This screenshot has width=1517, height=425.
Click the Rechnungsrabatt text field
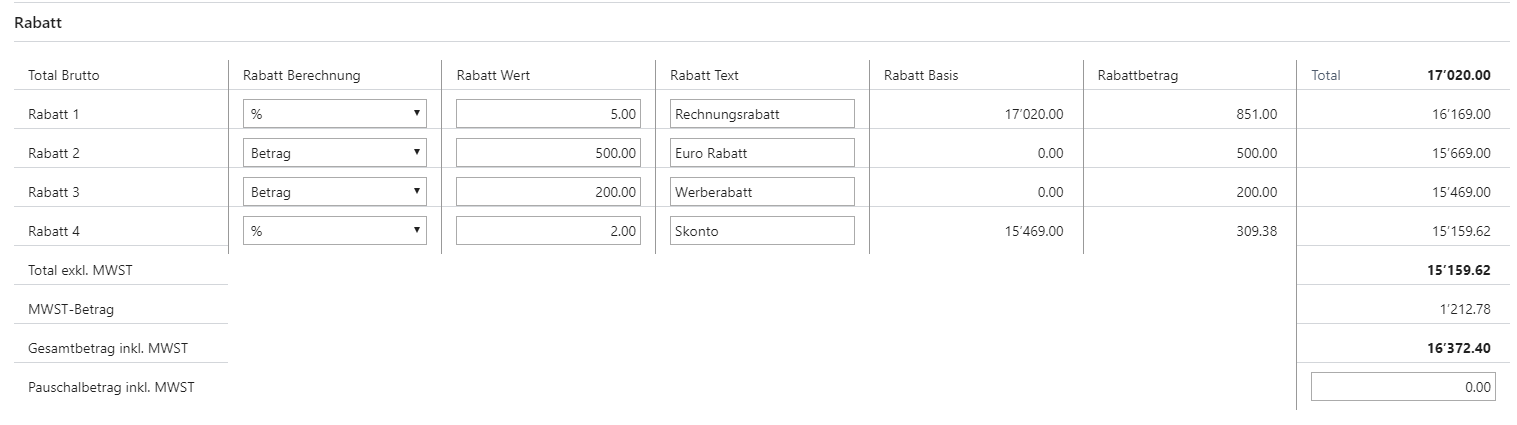(x=762, y=114)
